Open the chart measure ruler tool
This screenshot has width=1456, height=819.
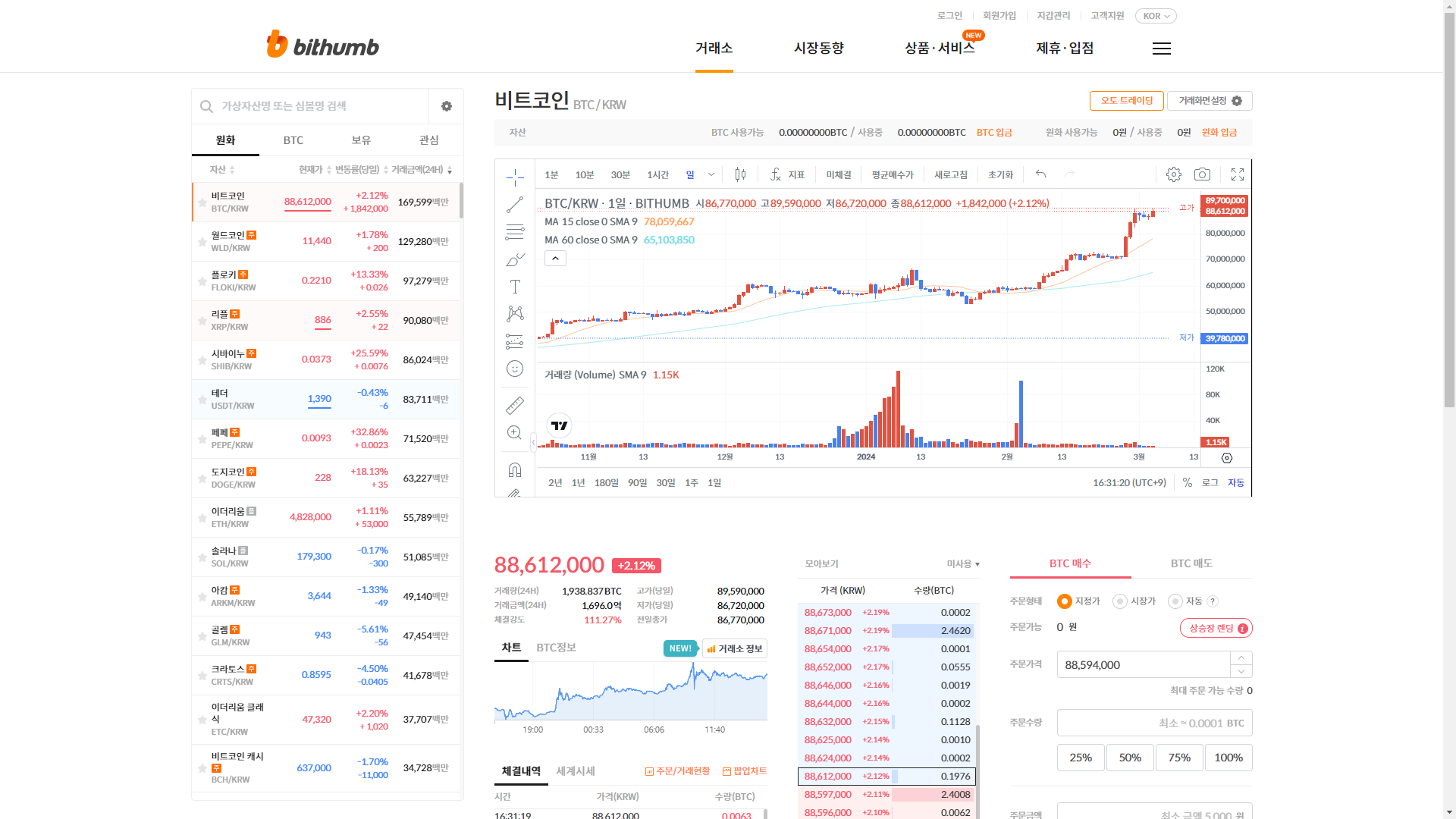(515, 406)
